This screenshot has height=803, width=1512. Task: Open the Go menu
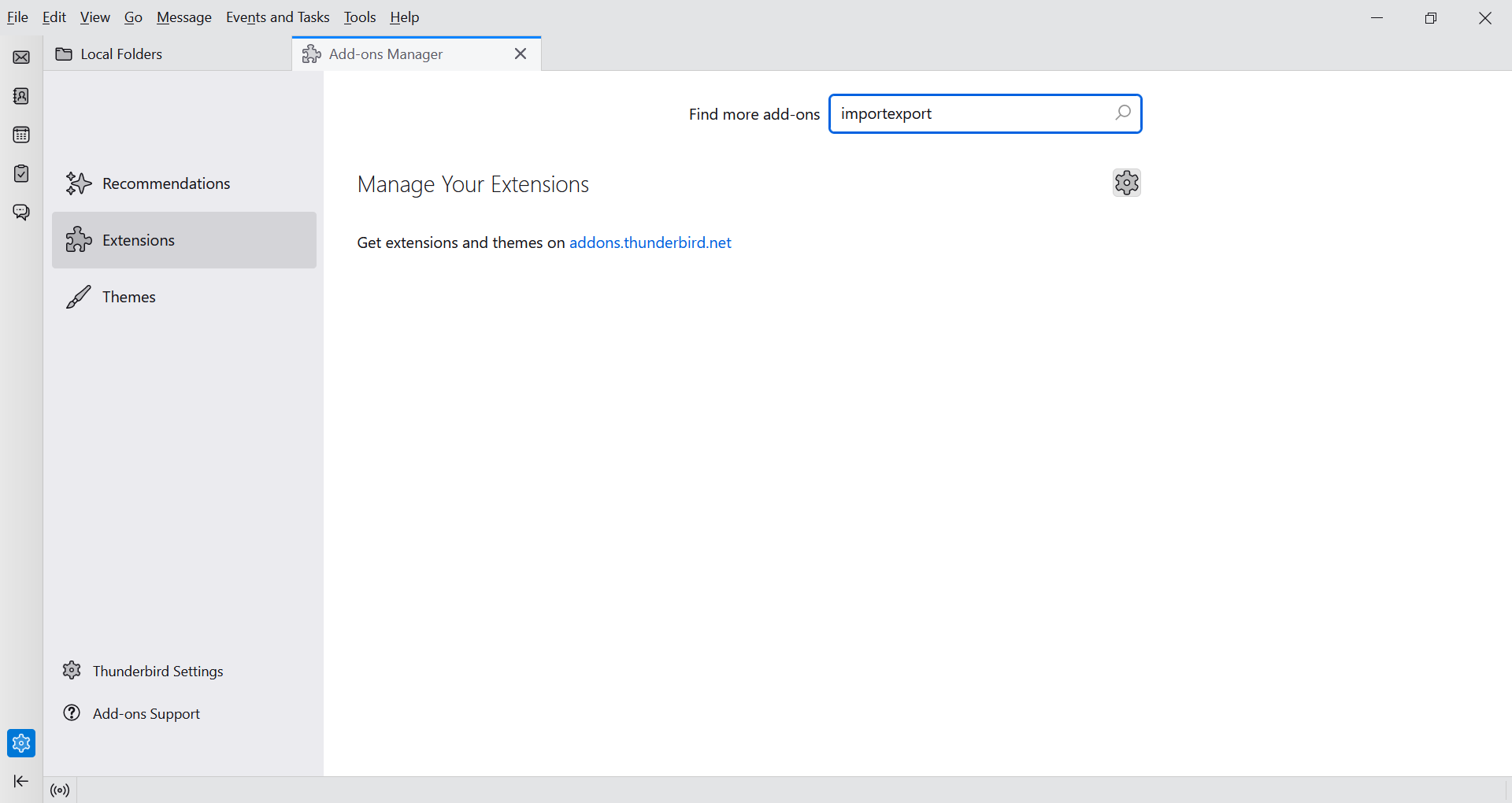click(x=133, y=17)
